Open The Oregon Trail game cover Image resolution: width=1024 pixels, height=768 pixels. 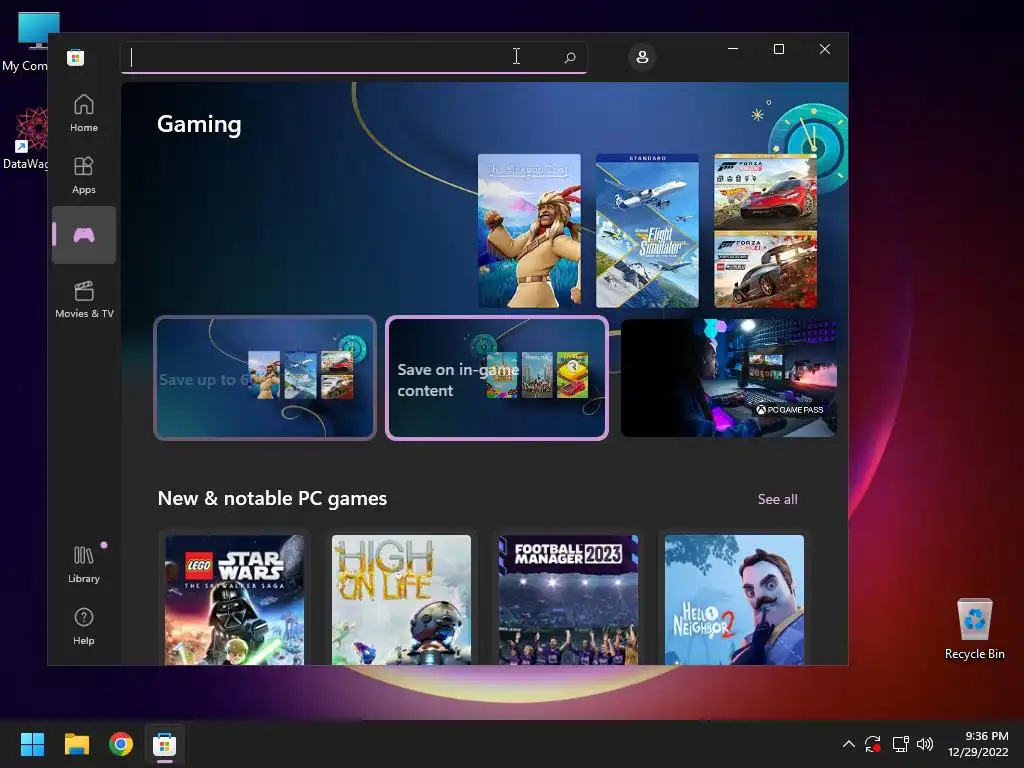pos(529,231)
